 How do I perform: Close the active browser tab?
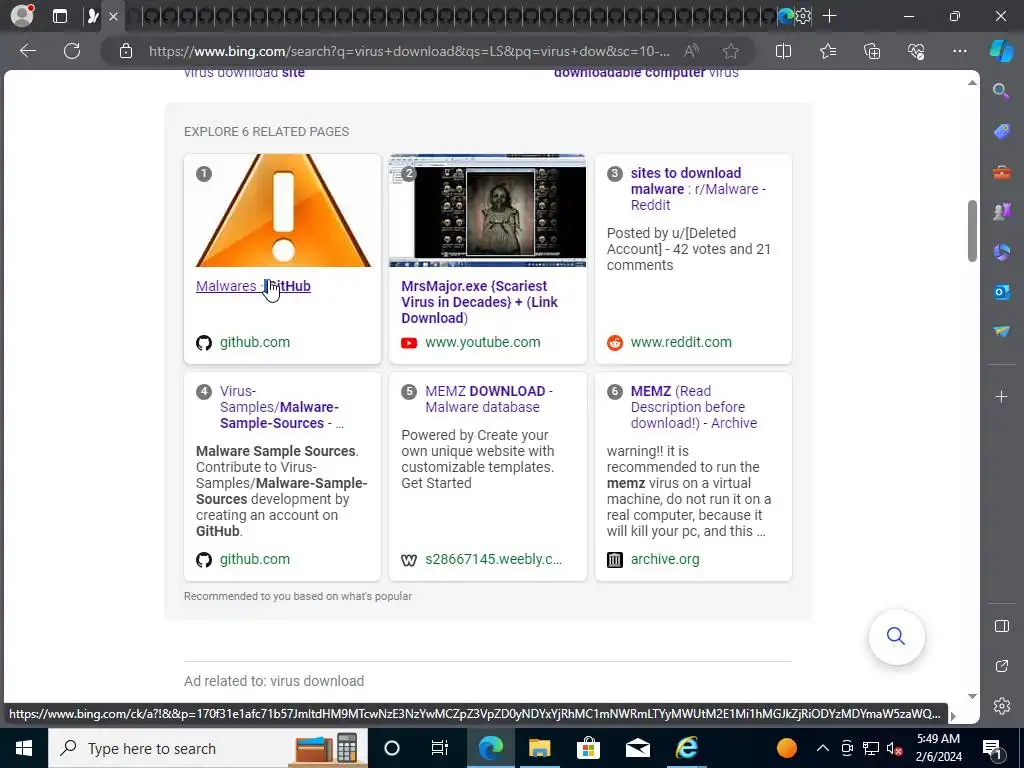coord(113,16)
